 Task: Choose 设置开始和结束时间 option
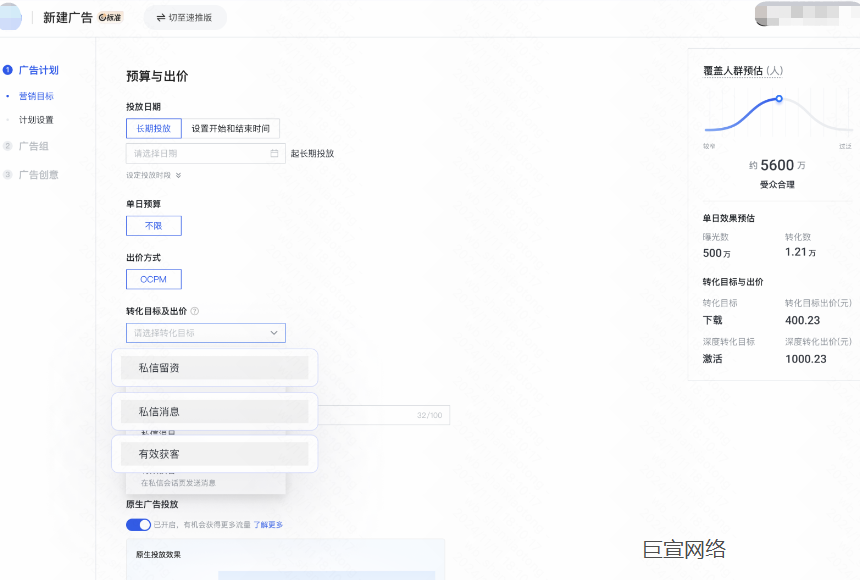click(230, 128)
